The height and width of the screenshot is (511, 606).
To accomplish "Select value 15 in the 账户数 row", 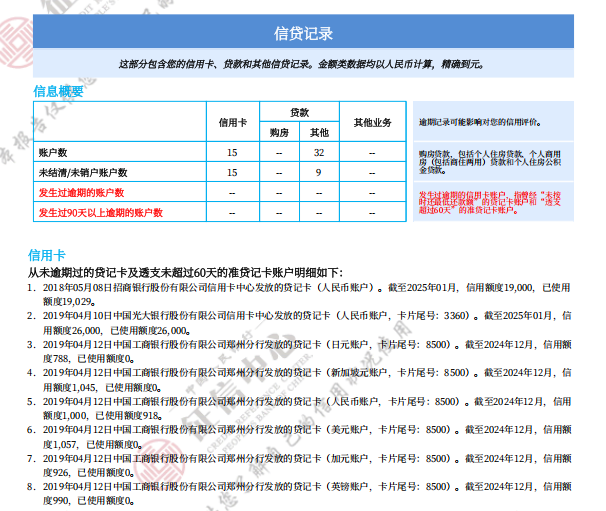I will (232, 153).
